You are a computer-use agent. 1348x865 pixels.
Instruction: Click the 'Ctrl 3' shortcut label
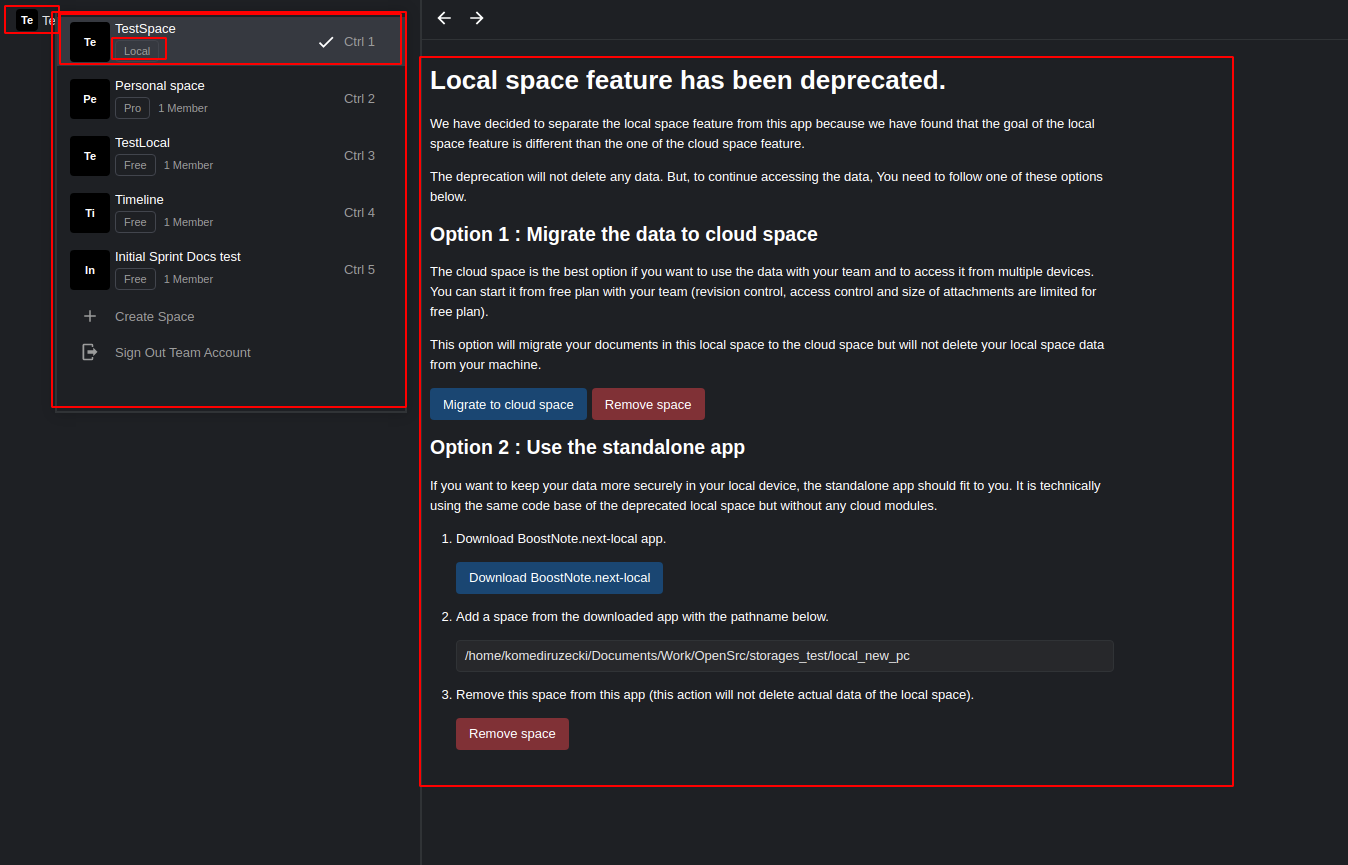pos(359,156)
